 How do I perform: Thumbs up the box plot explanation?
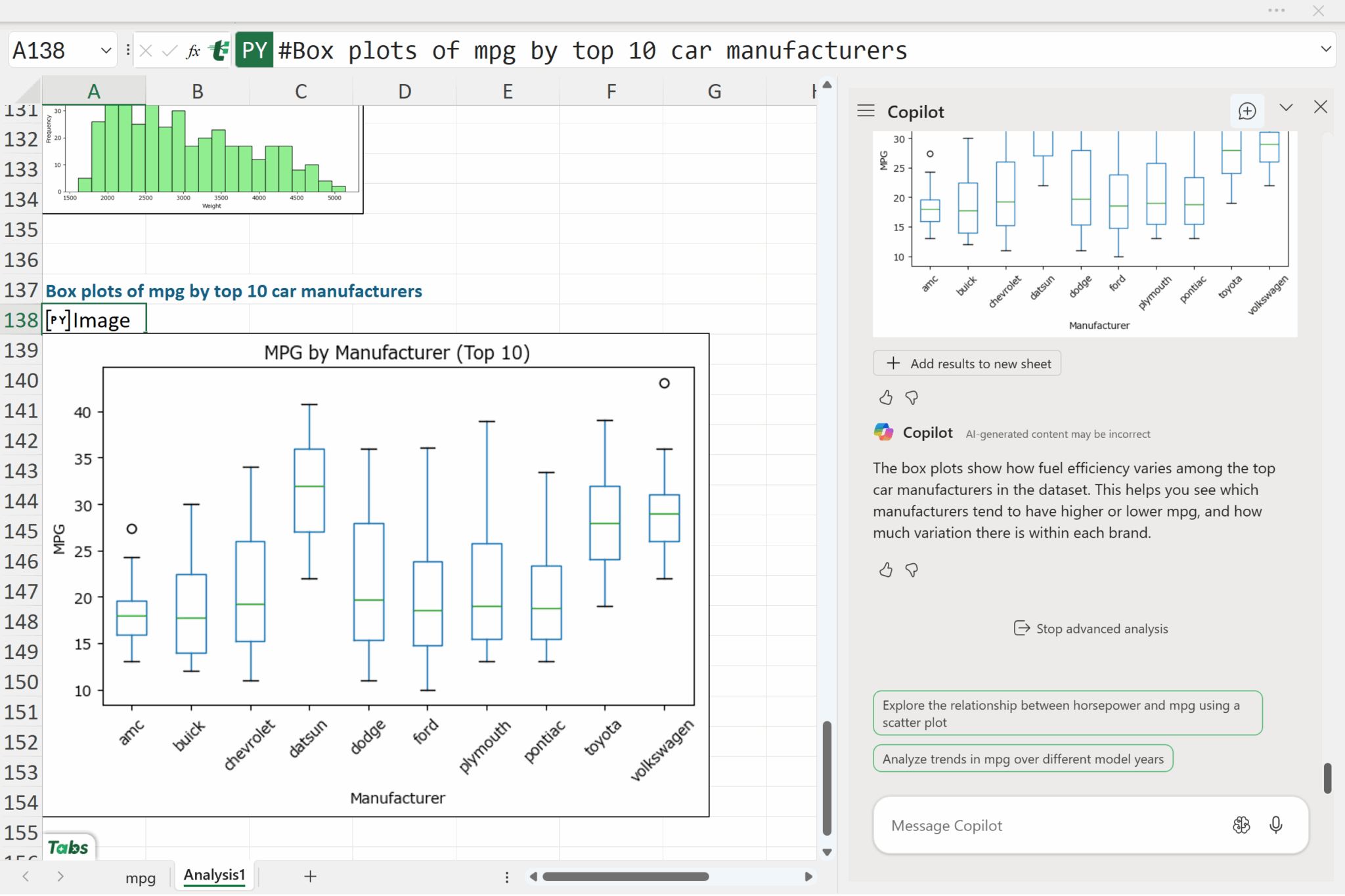[885, 570]
